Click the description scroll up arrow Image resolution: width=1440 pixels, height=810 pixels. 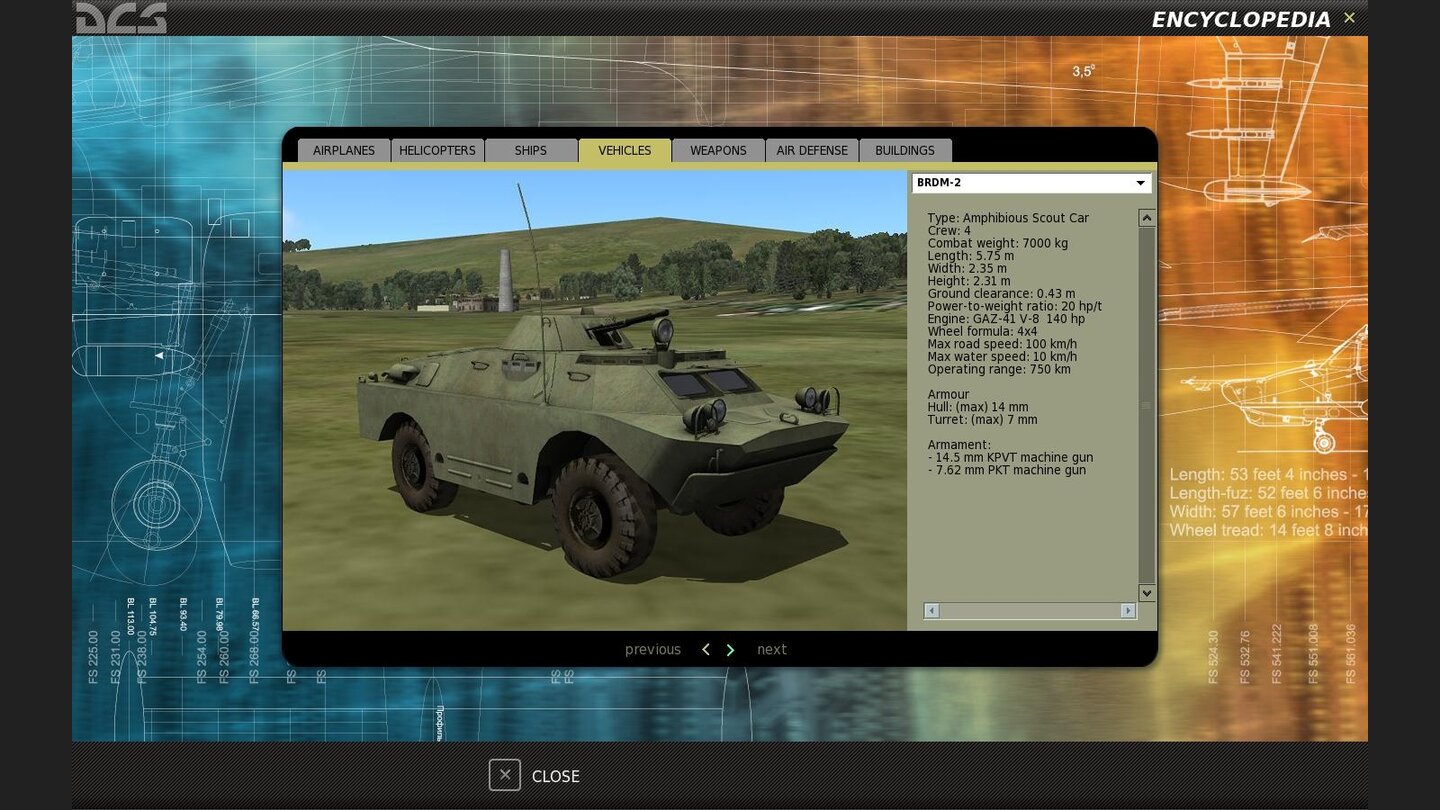(1147, 218)
